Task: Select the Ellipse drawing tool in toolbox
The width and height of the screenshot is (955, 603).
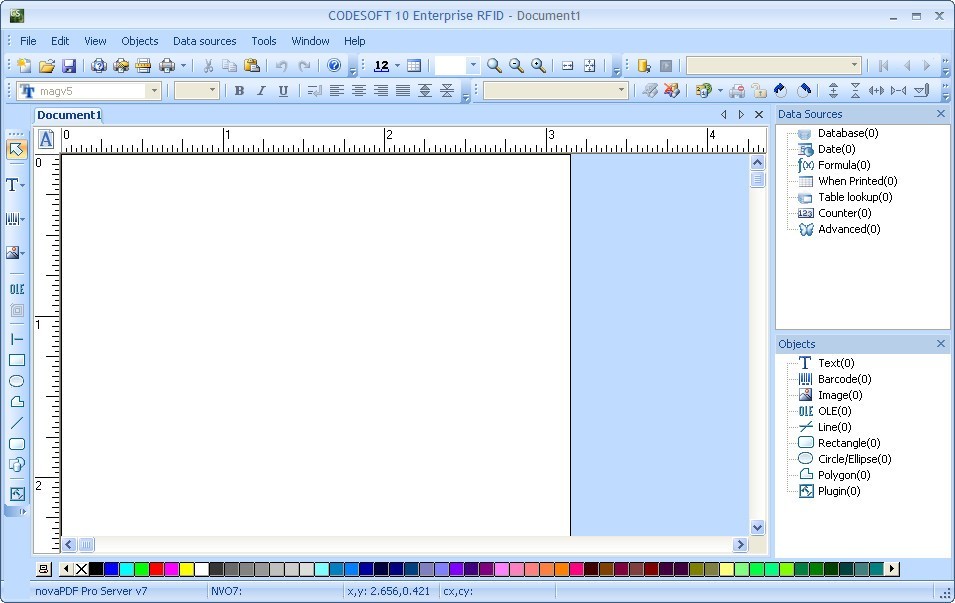Action: (16, 381)
